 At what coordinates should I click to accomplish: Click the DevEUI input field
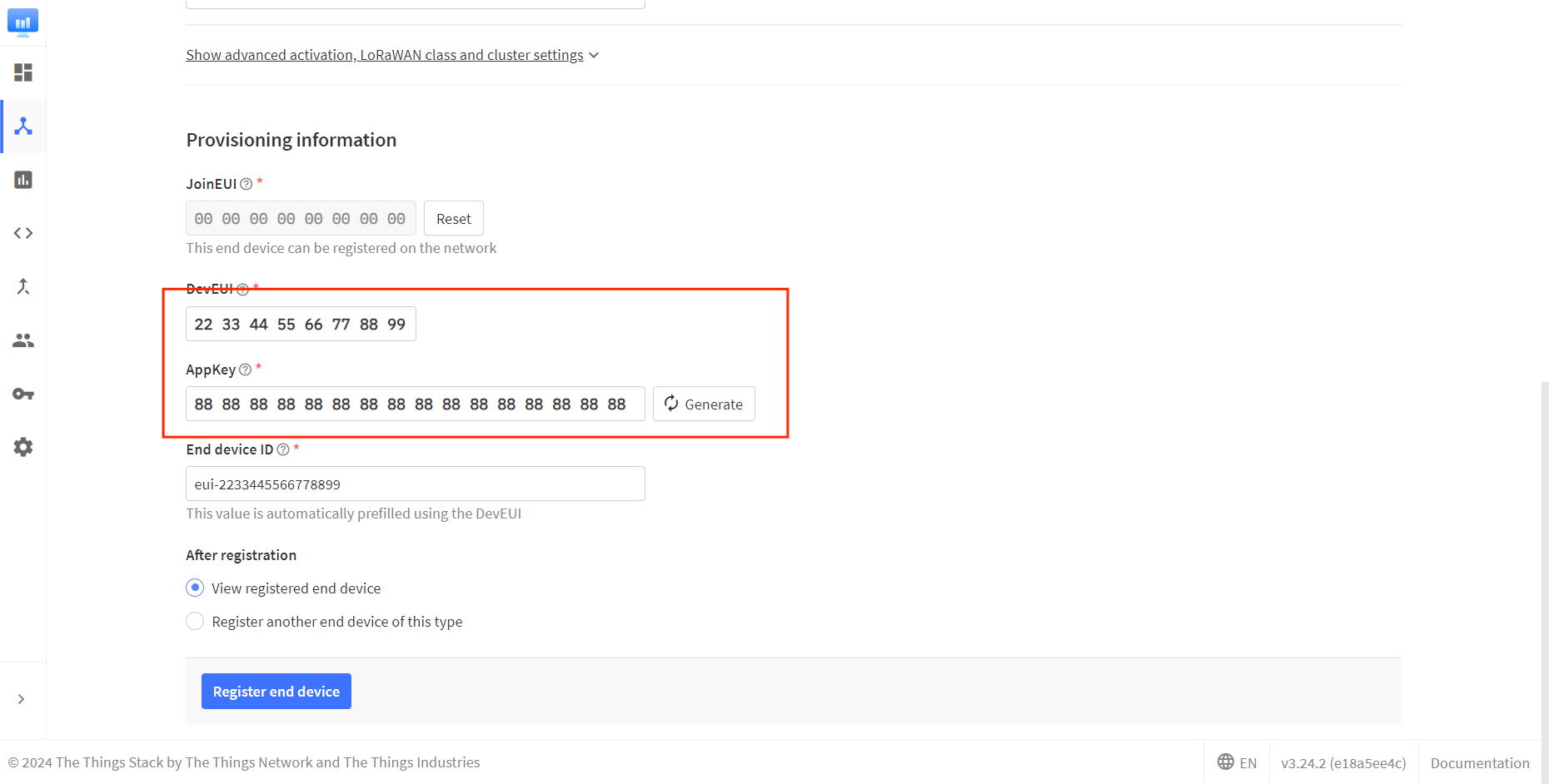click(x=301, y=325)
